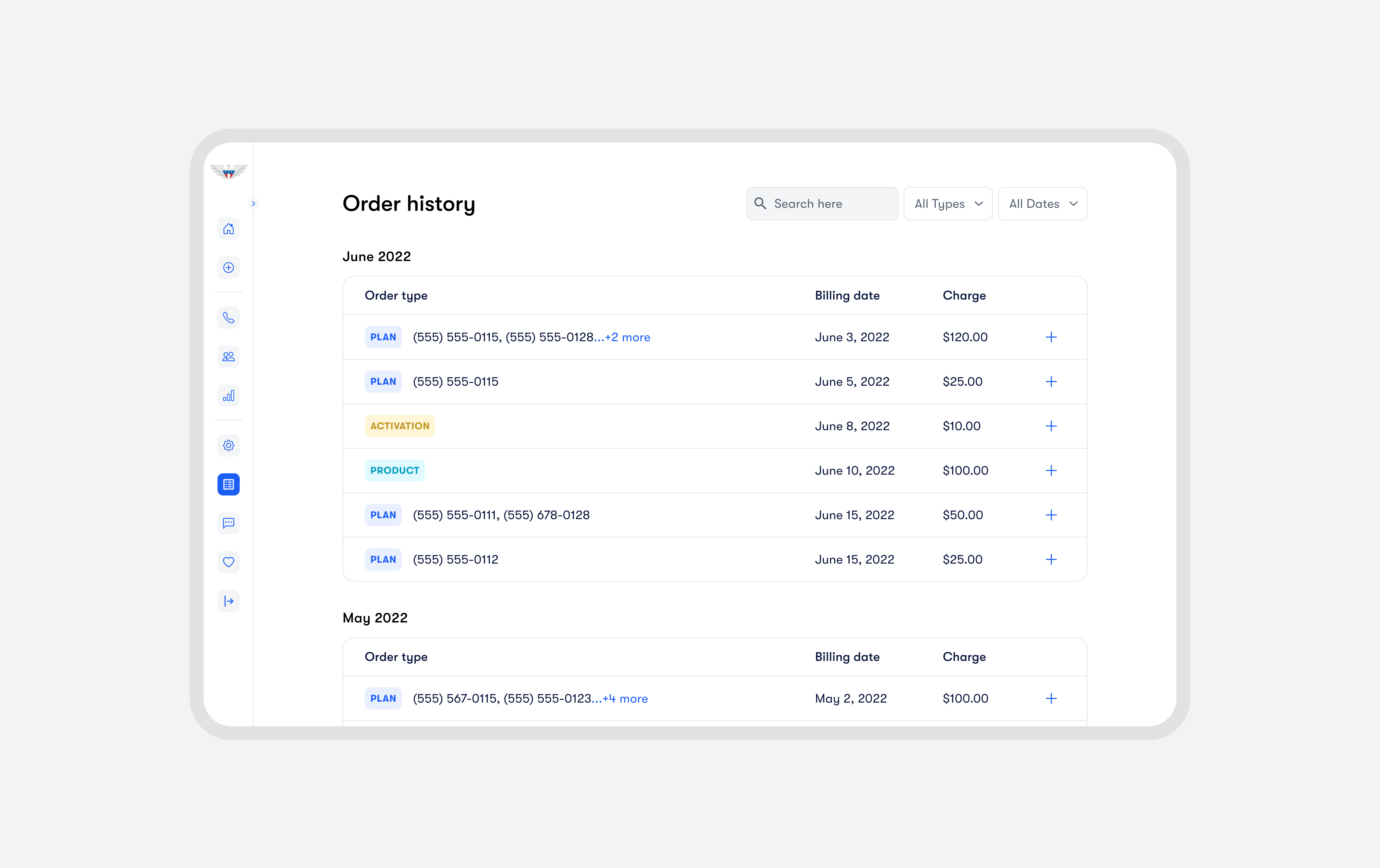Expand the Activation order with plus icon
The width and height of the screenshot is (1380, 868).
1052,426
